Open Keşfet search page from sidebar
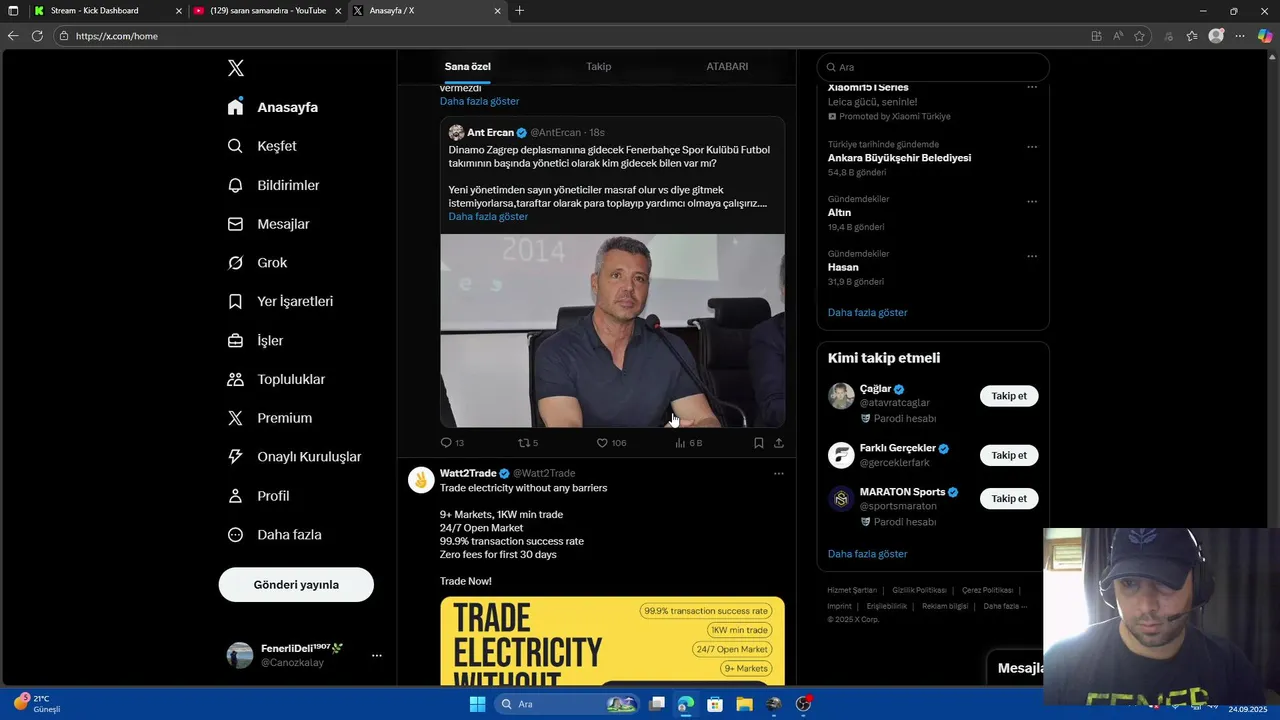 click(x=262, y=146)
